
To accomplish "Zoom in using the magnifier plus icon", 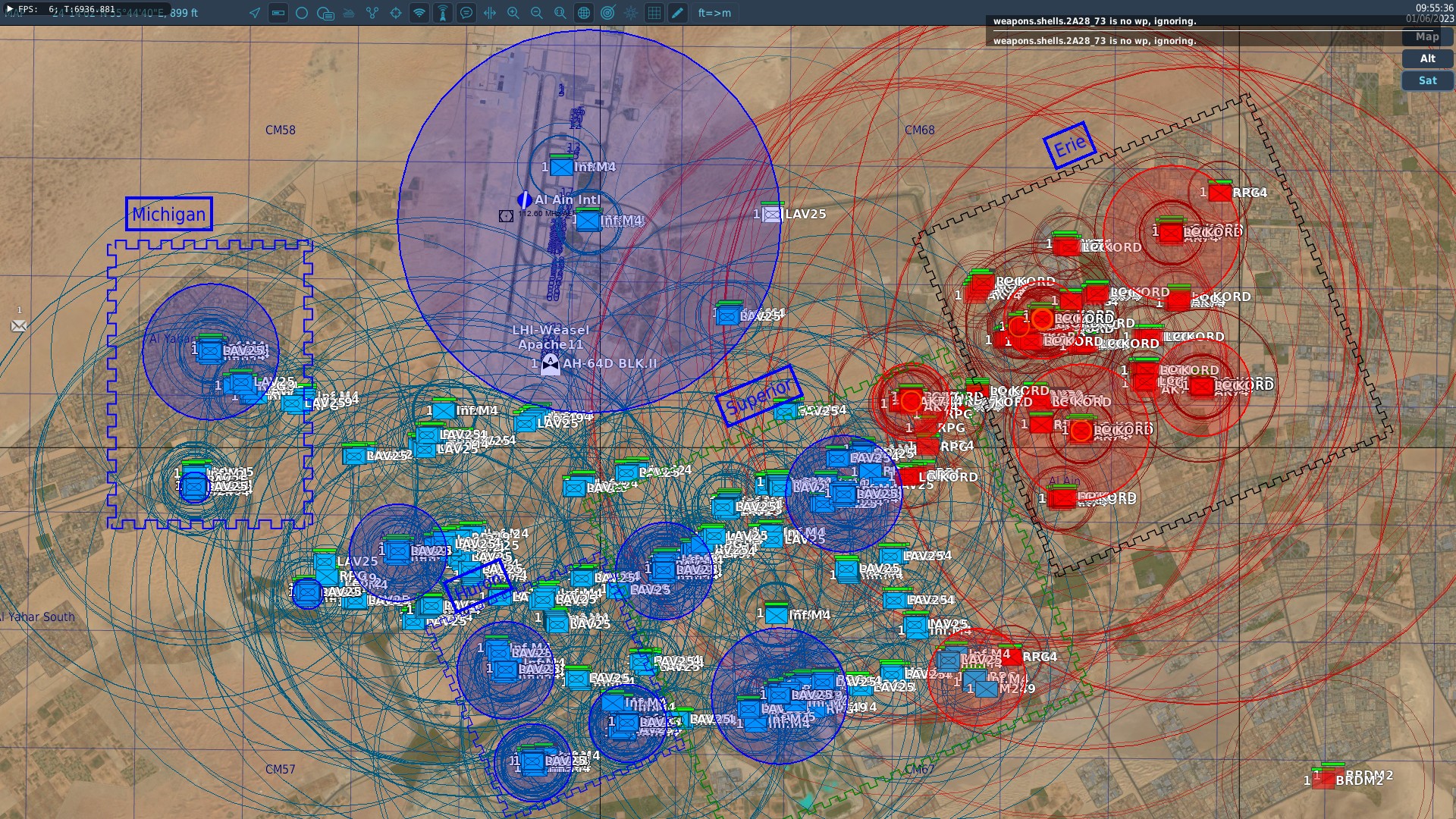I will click(x=513, y=13).
